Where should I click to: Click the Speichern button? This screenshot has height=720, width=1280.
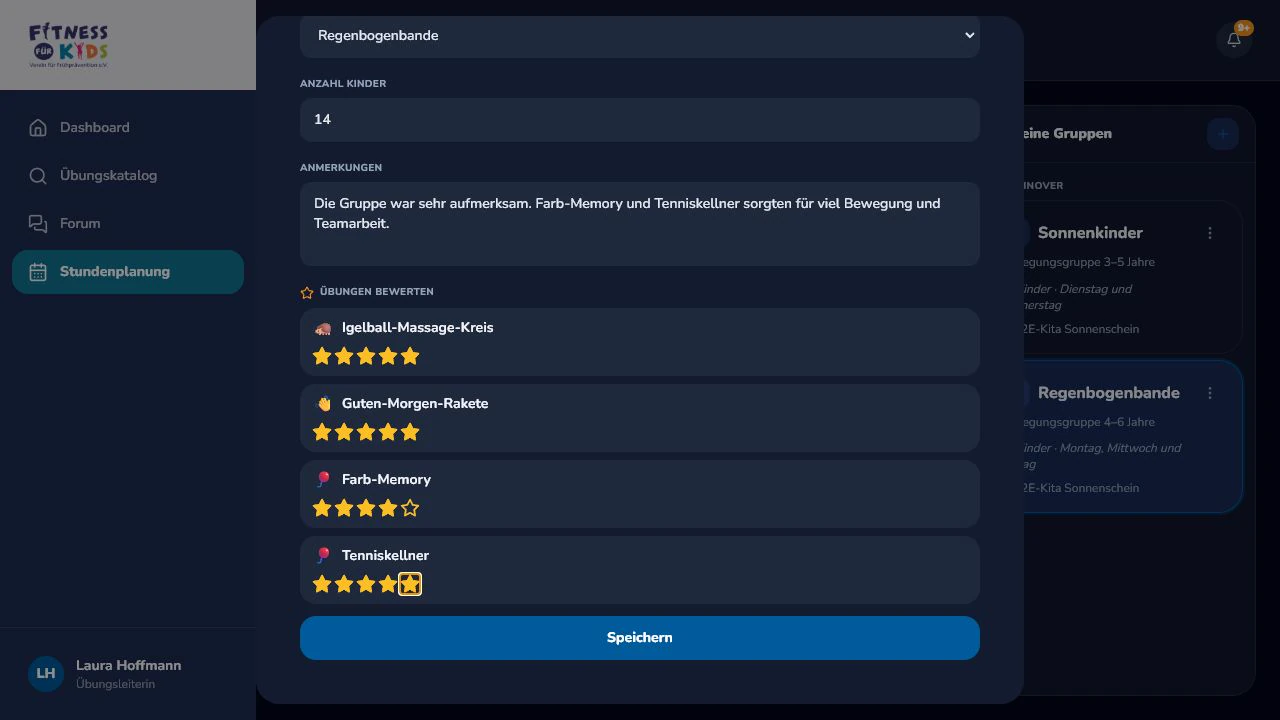640,638
